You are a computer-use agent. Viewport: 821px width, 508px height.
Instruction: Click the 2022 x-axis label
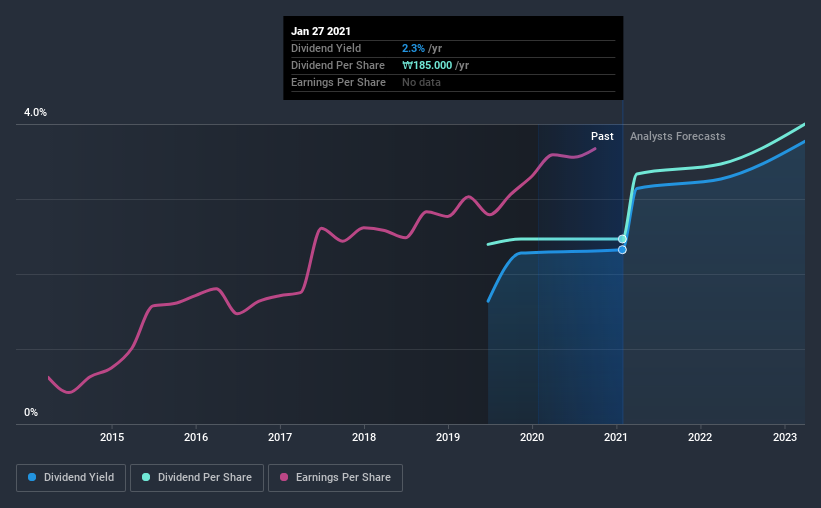click(700, 437)
